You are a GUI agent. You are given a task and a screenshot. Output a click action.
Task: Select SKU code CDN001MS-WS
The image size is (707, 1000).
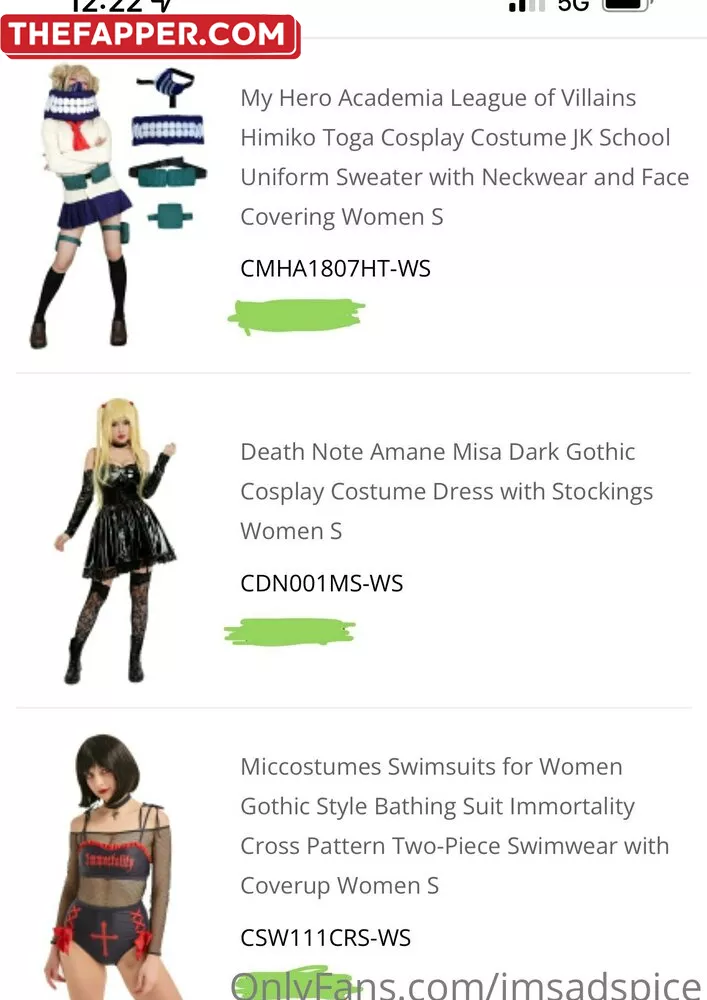point(322,584)
